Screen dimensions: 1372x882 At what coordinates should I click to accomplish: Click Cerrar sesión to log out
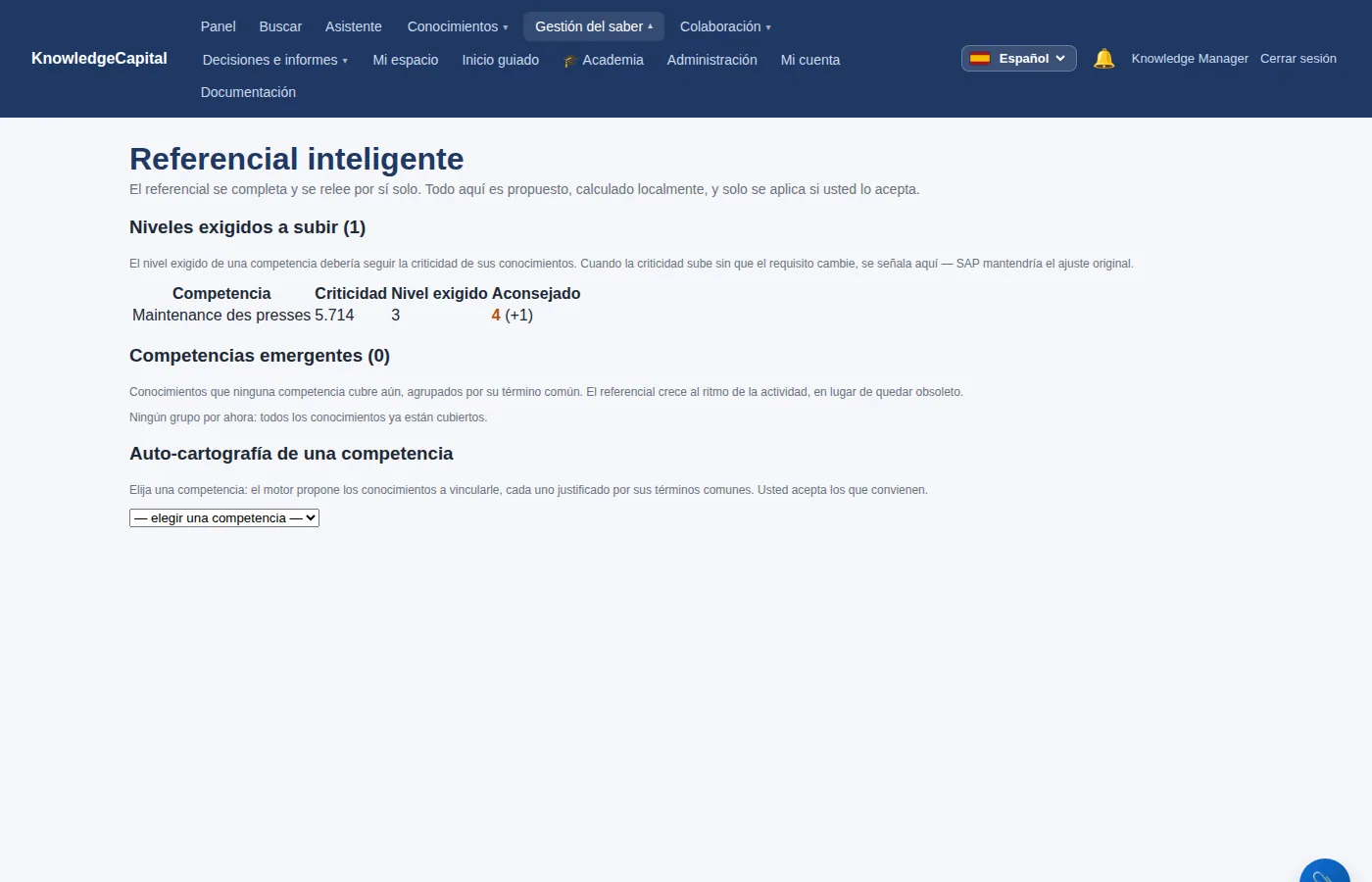[x=1298, y=59]
